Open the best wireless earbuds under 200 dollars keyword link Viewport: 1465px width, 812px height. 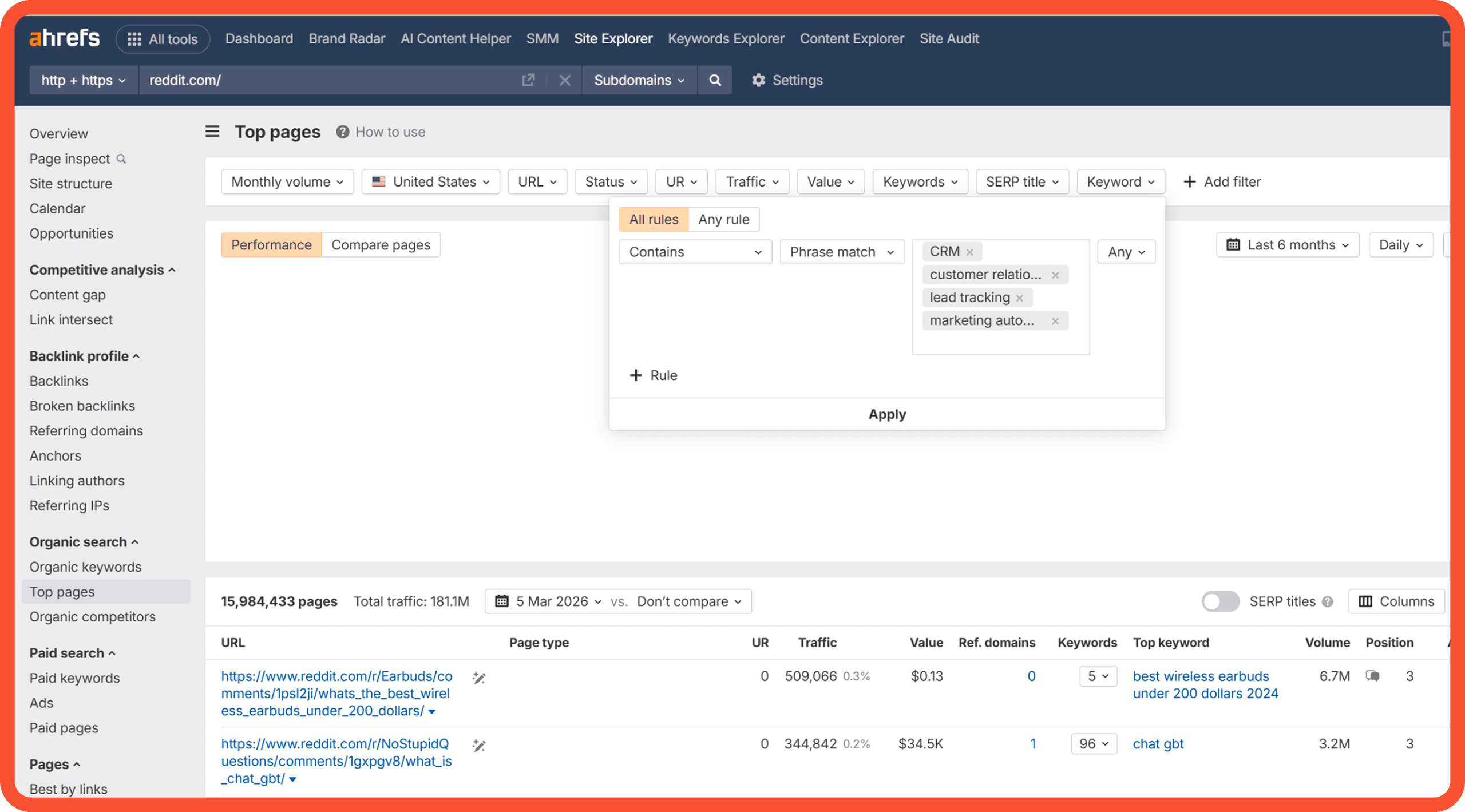(1205, 684)
